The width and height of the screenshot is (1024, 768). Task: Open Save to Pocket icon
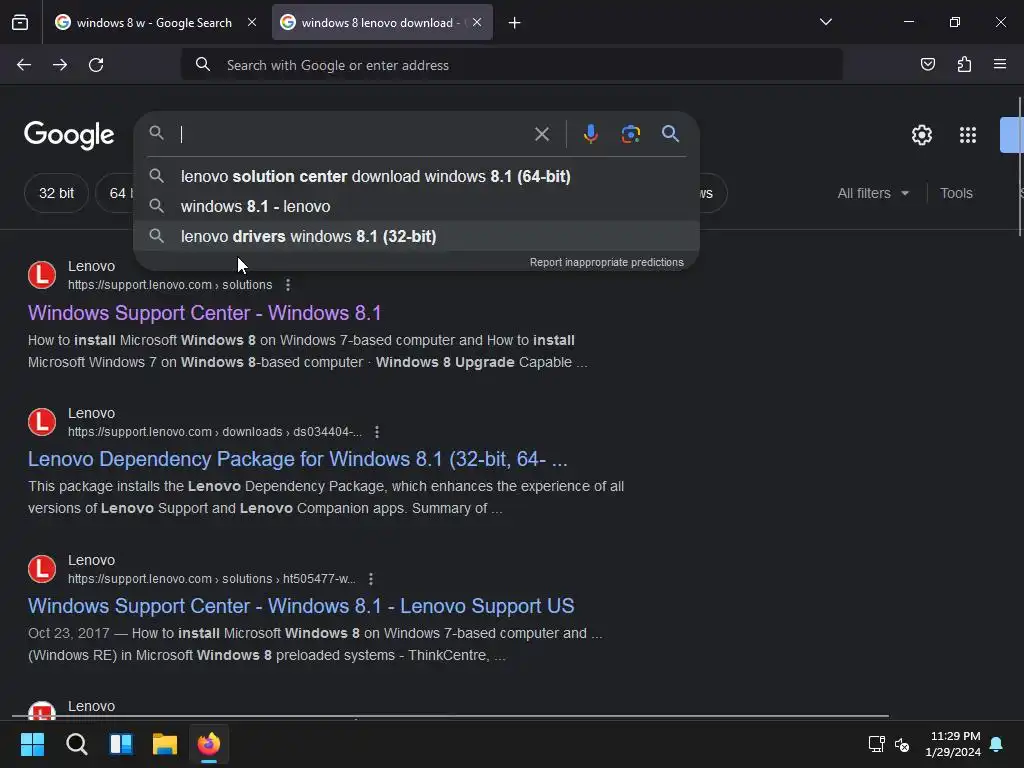click(927, 64)
